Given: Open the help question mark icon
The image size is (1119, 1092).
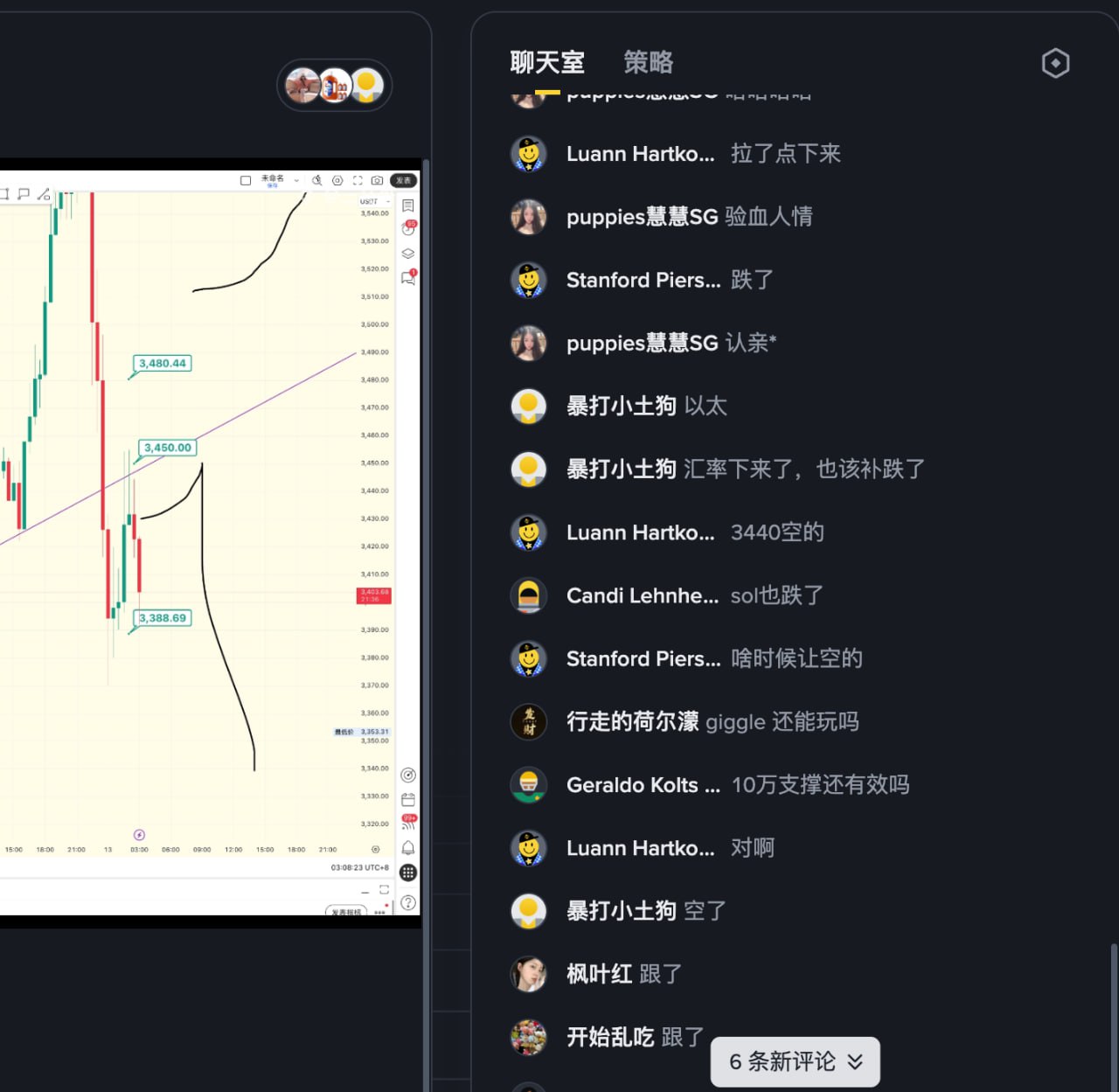Looking at the screenshot, I should click(408, 902).
